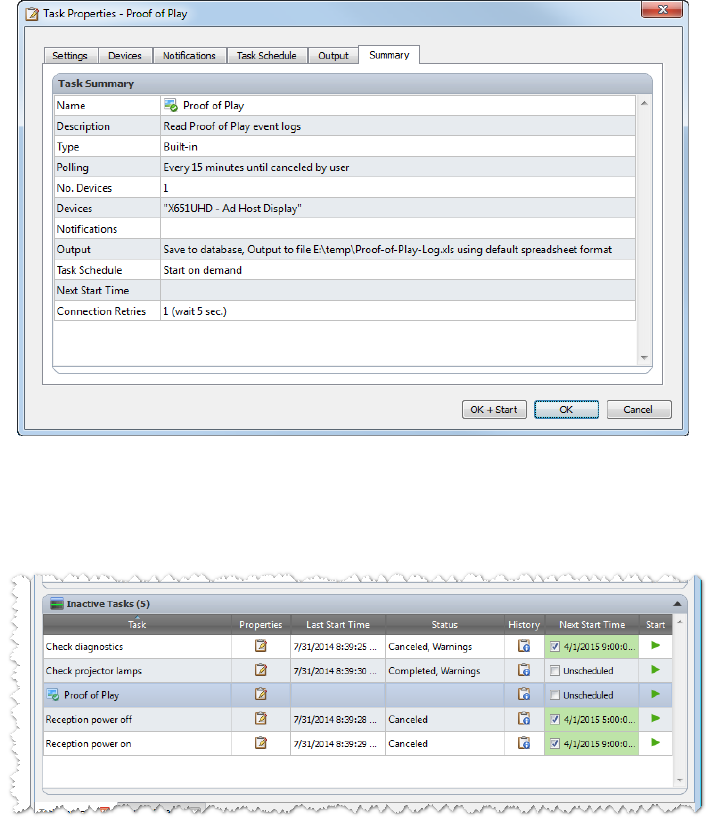This screenshot has height=822, width=706.
Task: Select the Reception power on row
Action: tap(357, 743)
